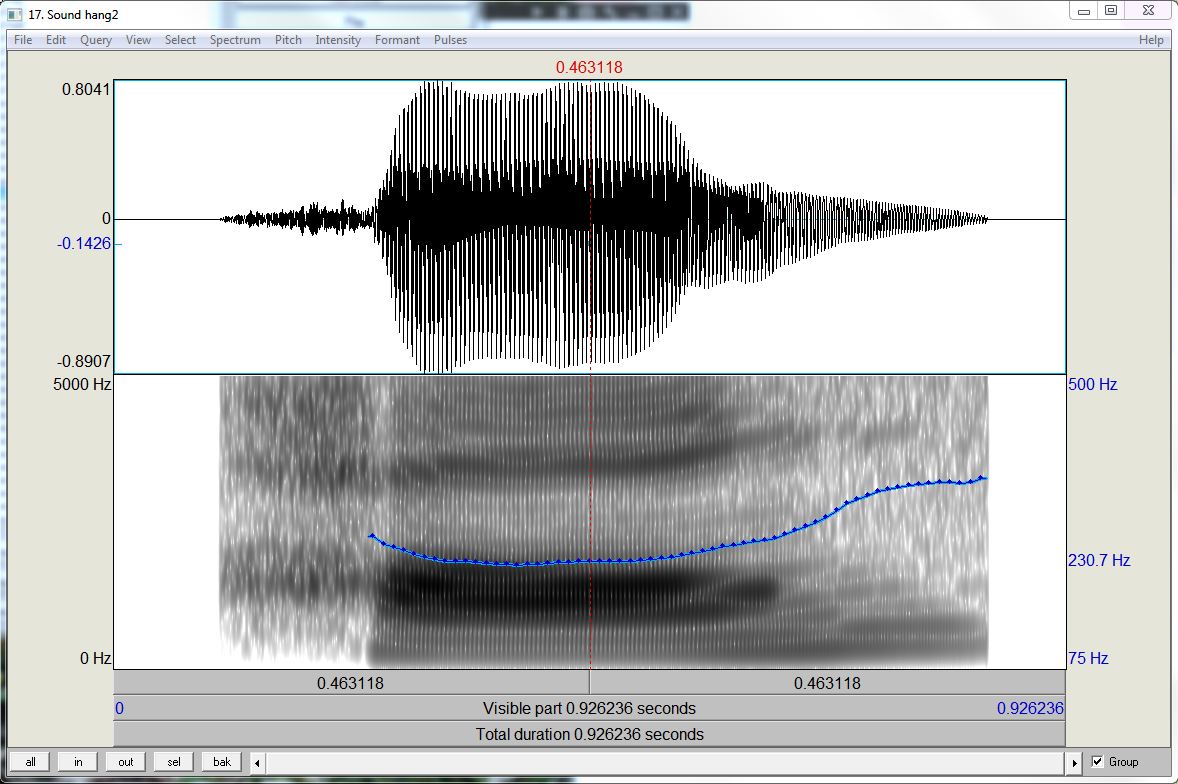Viewport: 1178px width, 784px height.
Task: Click the -0.1426 amplitude label
Action: coord(84,243)
